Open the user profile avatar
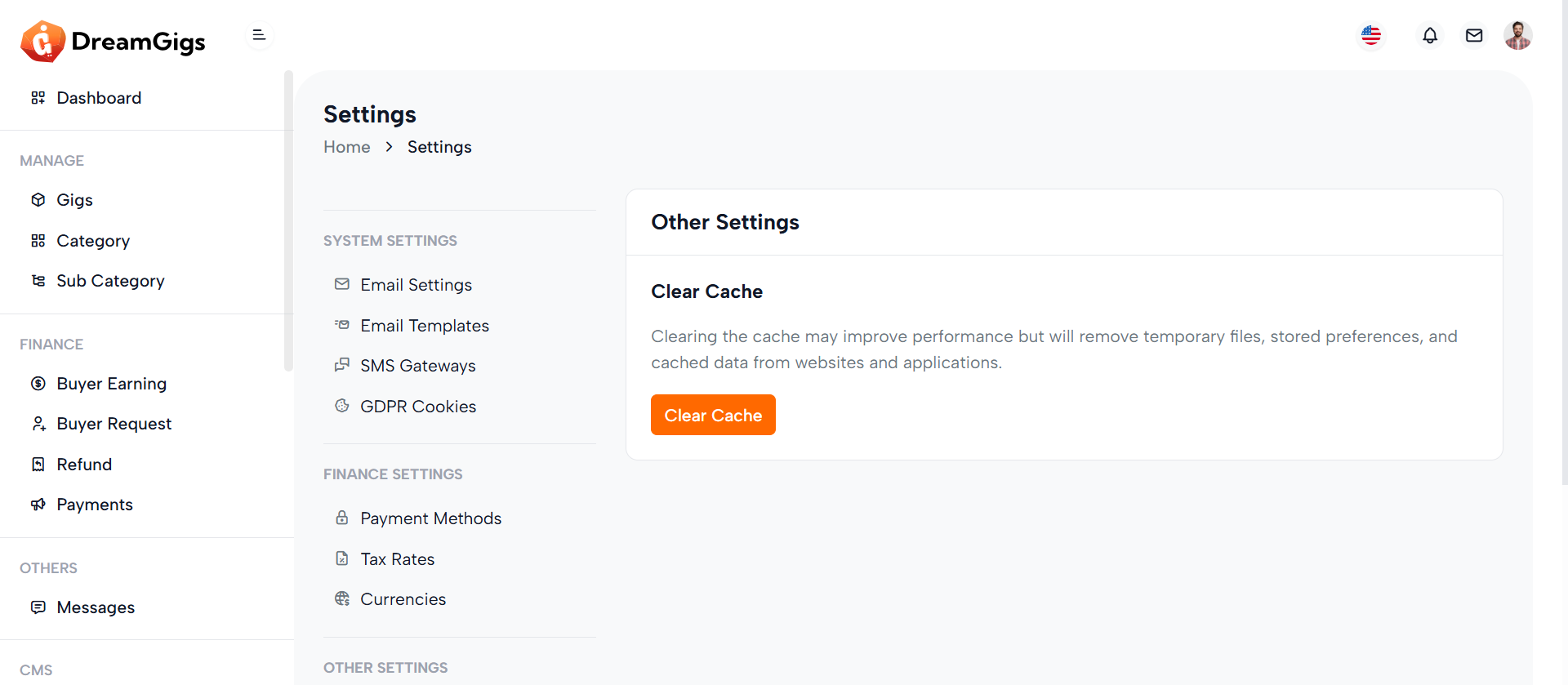 pyautogui.click(x=1517, y=35)
